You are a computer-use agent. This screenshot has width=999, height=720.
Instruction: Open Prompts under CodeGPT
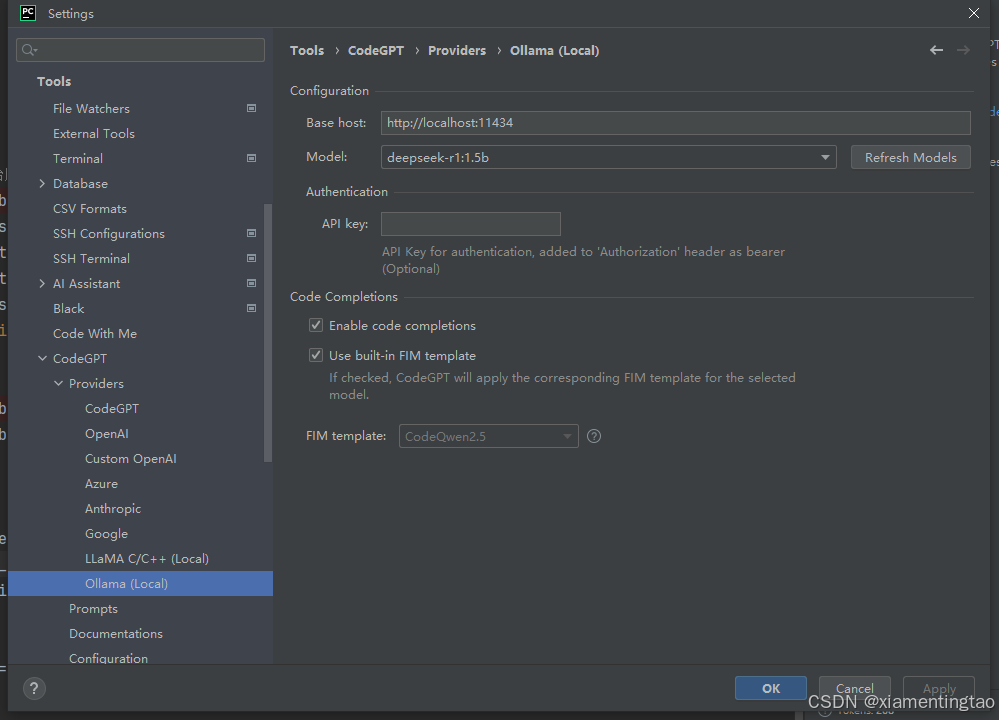(93, 608)
